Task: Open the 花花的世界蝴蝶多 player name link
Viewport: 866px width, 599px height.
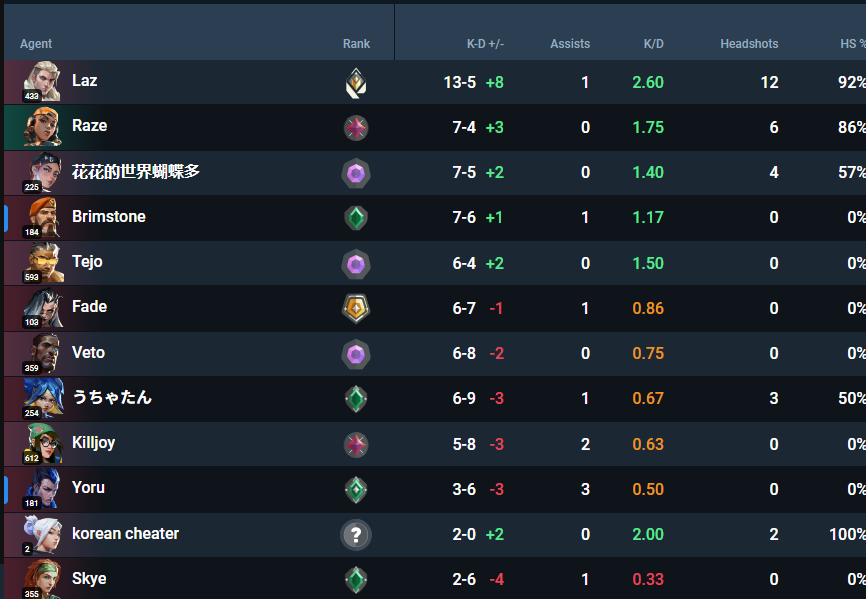Action: click(x=136, y=172)
